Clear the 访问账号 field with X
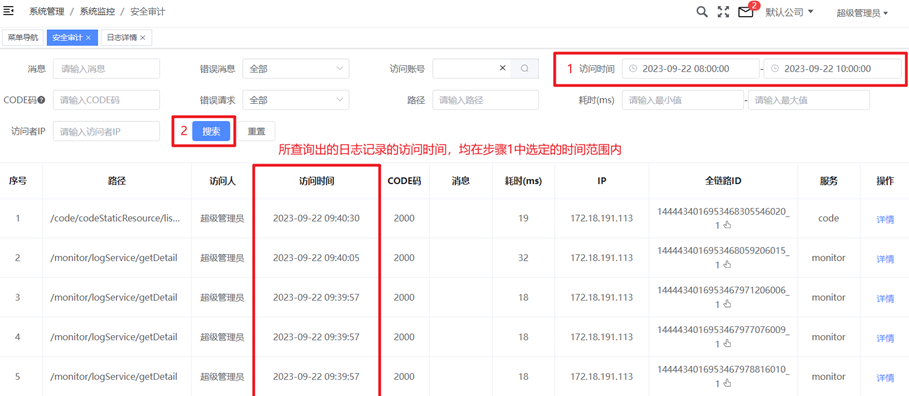909x396 pixels. [x=503, y=68]
